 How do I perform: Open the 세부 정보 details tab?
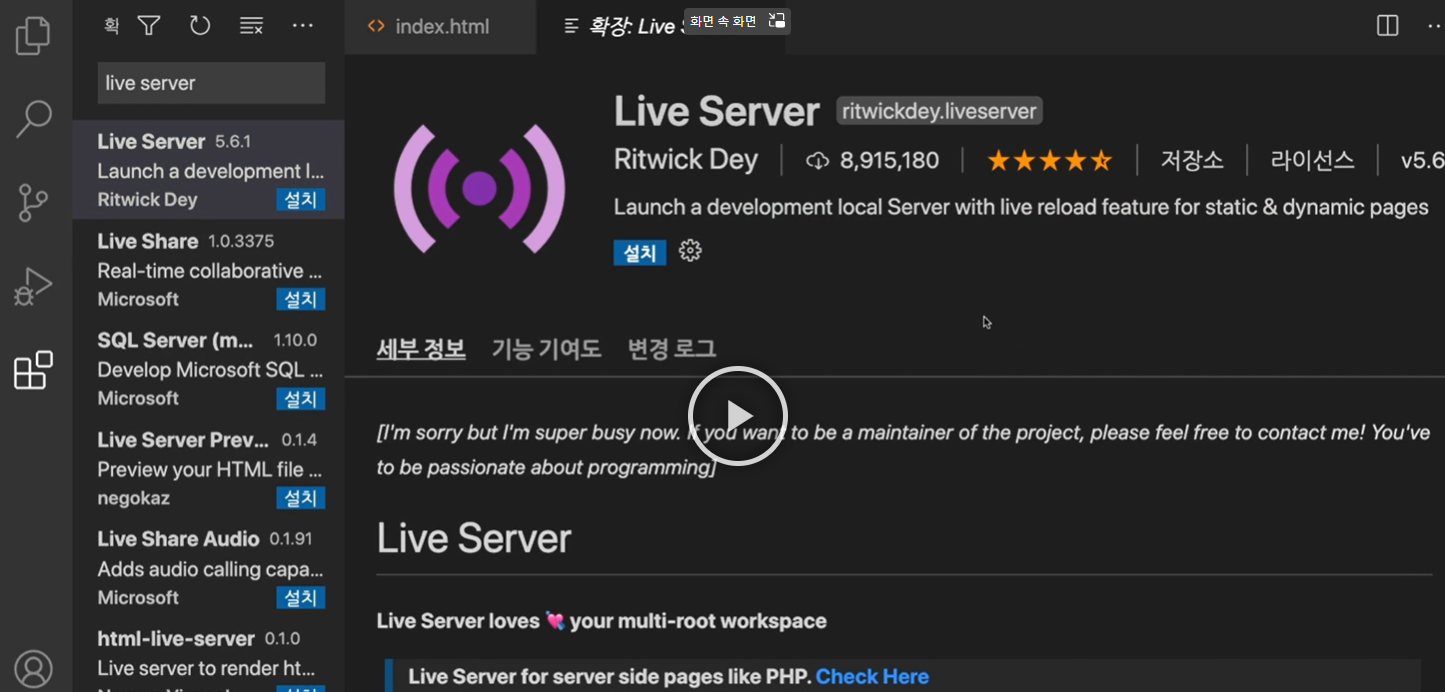(421, 349)
